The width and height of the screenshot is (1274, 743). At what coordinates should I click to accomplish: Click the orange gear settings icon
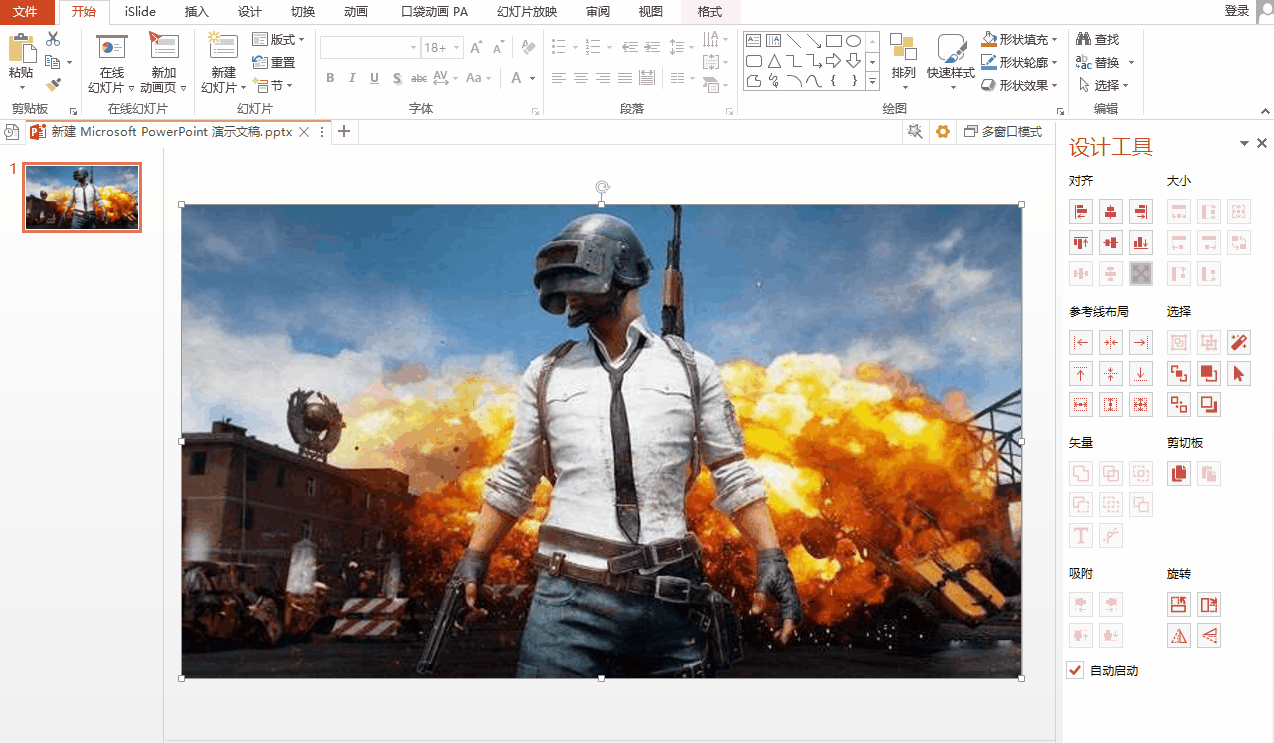[941, 131]
